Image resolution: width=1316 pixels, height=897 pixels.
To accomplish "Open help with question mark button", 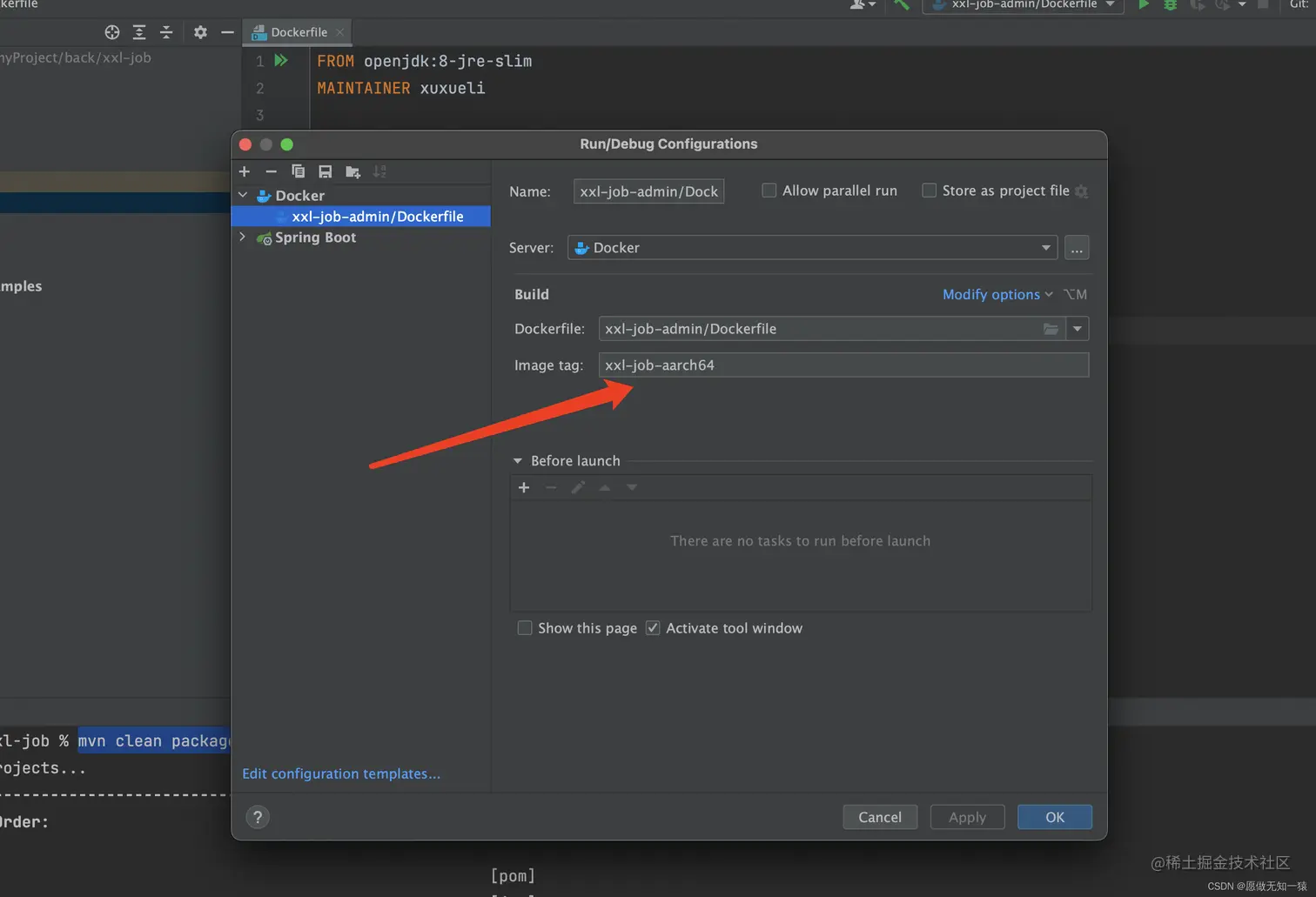I will pyautogui.click(x=258, y=817).
